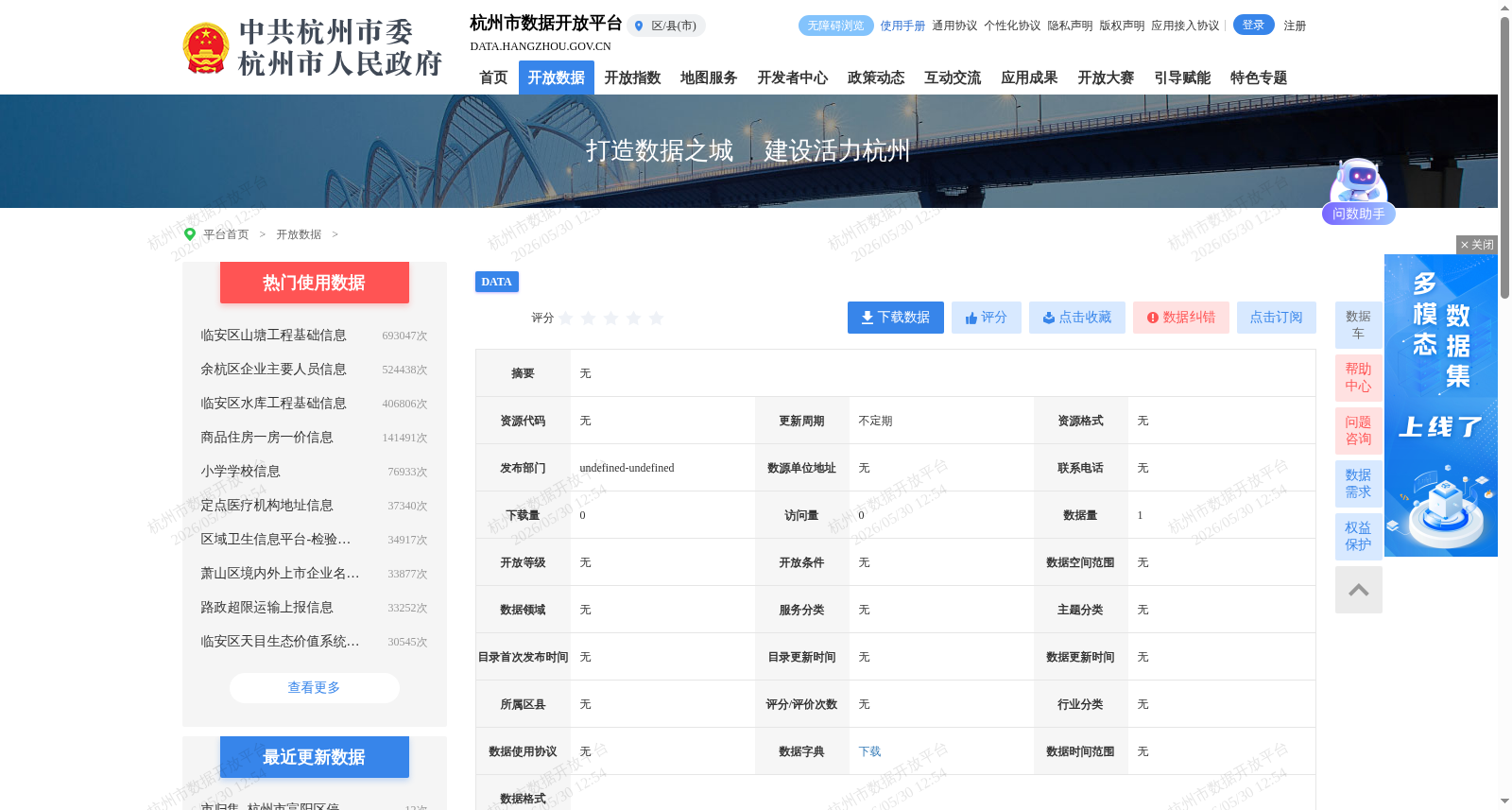Open 萧山区境内外上市企业 dataset
This screenshot has height=810, width=1512.
280,574
